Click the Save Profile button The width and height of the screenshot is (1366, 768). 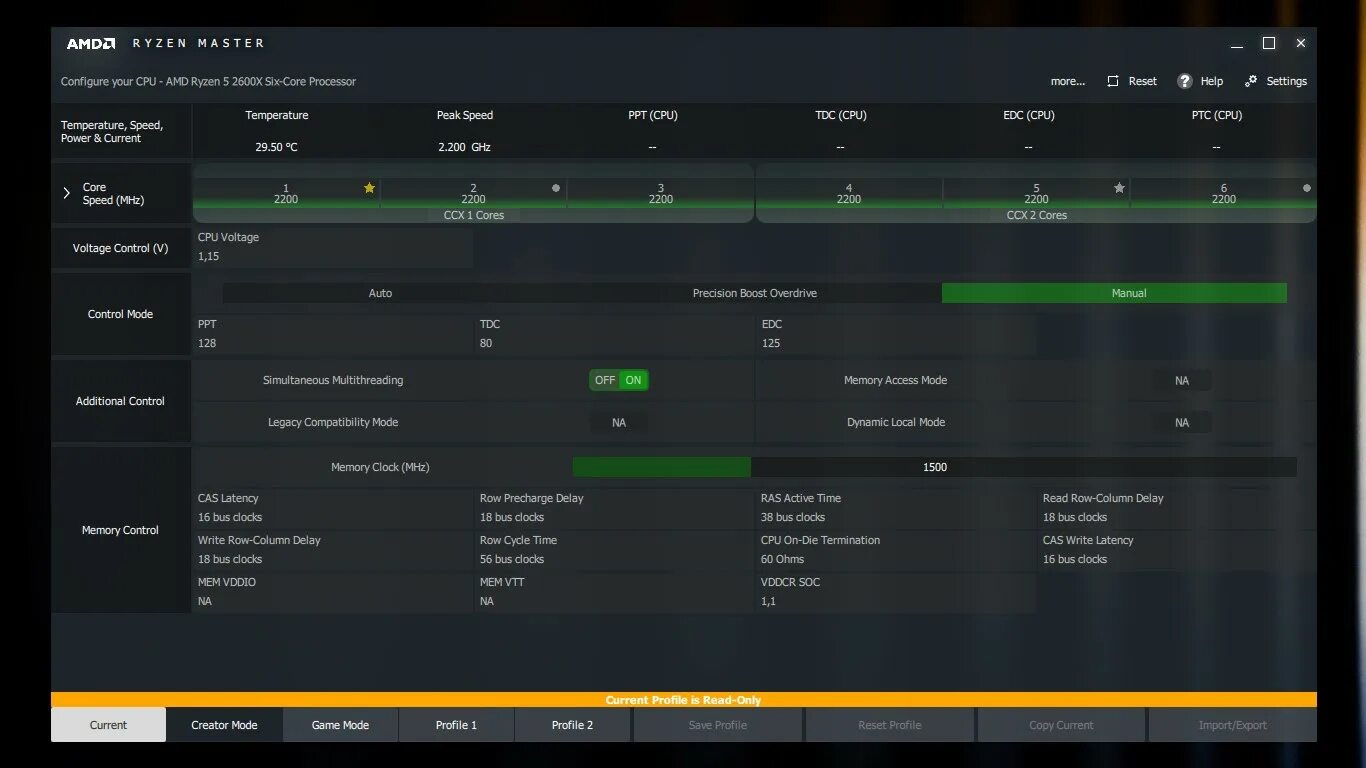[x=717, y=725]
